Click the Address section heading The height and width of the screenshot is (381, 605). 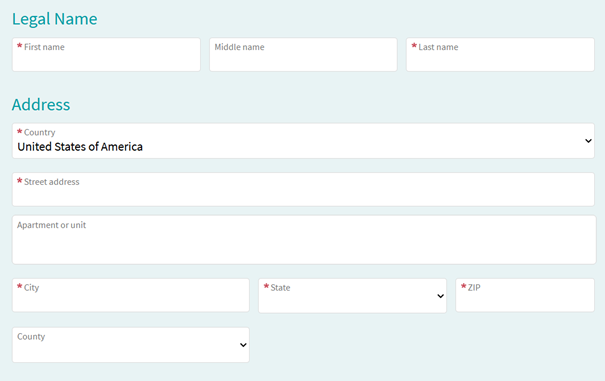[41, 105]
